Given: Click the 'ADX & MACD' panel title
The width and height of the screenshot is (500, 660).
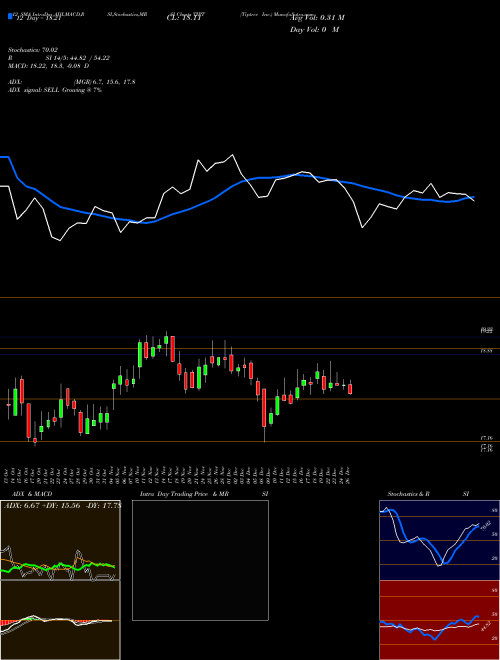Looking at the screenshot, I should (32, 494).
